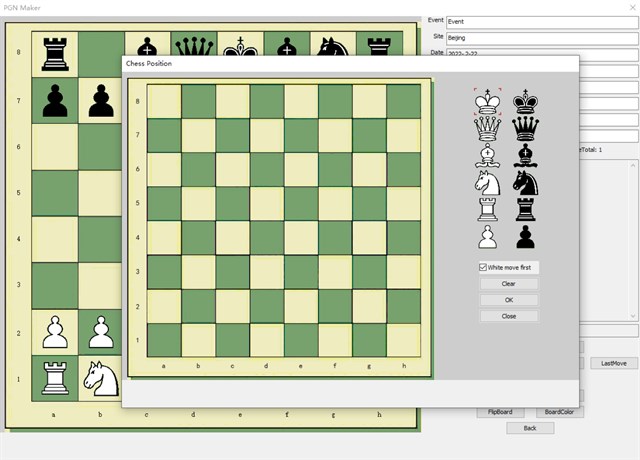Click square h8 on Chess Position board
This screenshot has width=640, height=460.
404,101
